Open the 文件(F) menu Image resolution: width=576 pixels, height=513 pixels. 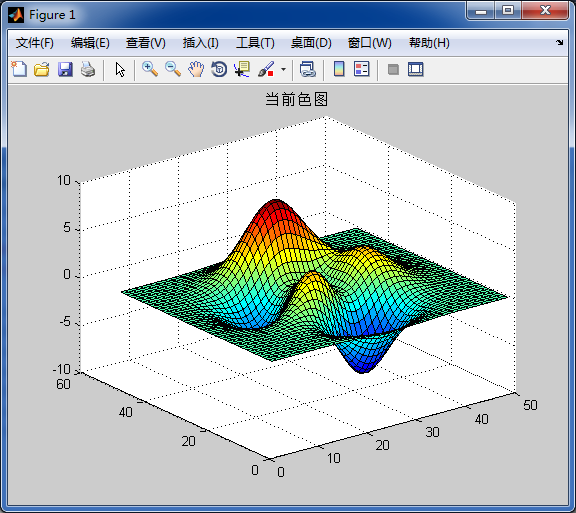(35, 43)
